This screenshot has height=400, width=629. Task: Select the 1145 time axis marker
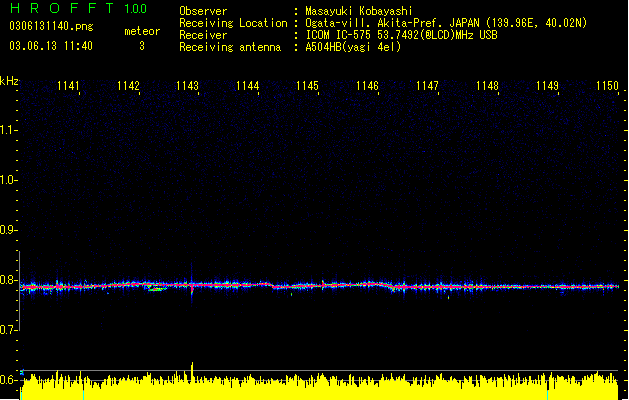tap(307, 86)
